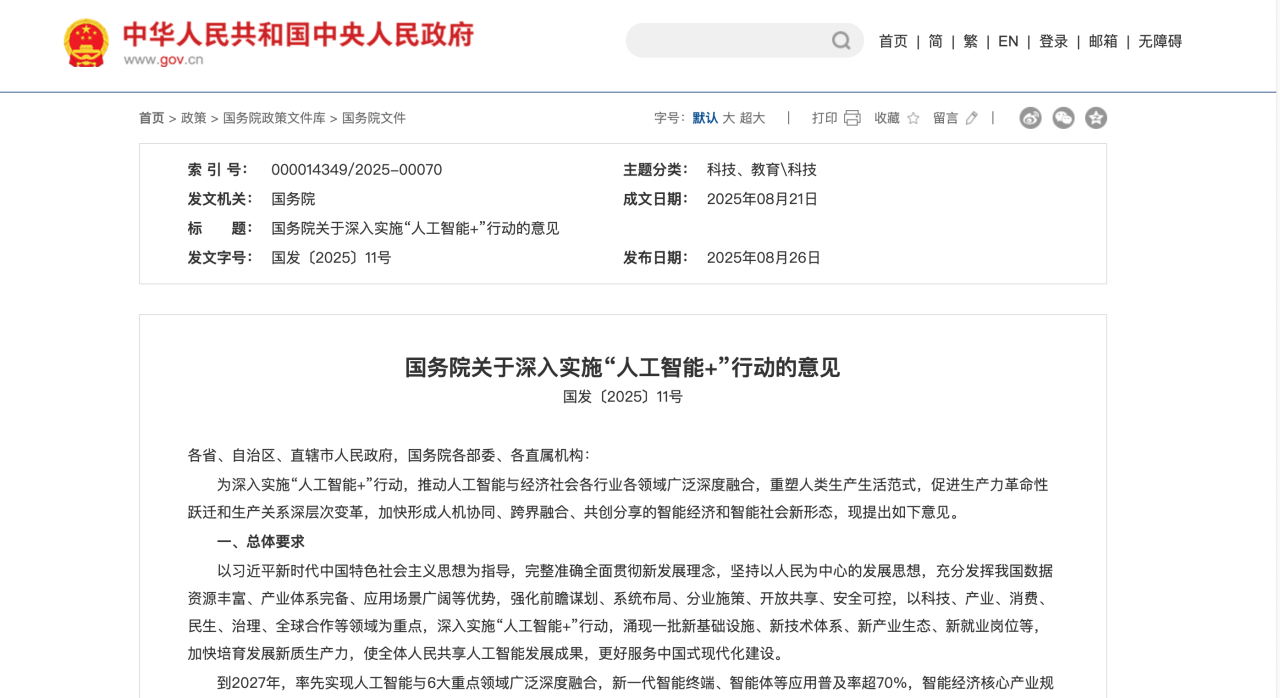
Task: Click document number under the headline
Action: 622,397
